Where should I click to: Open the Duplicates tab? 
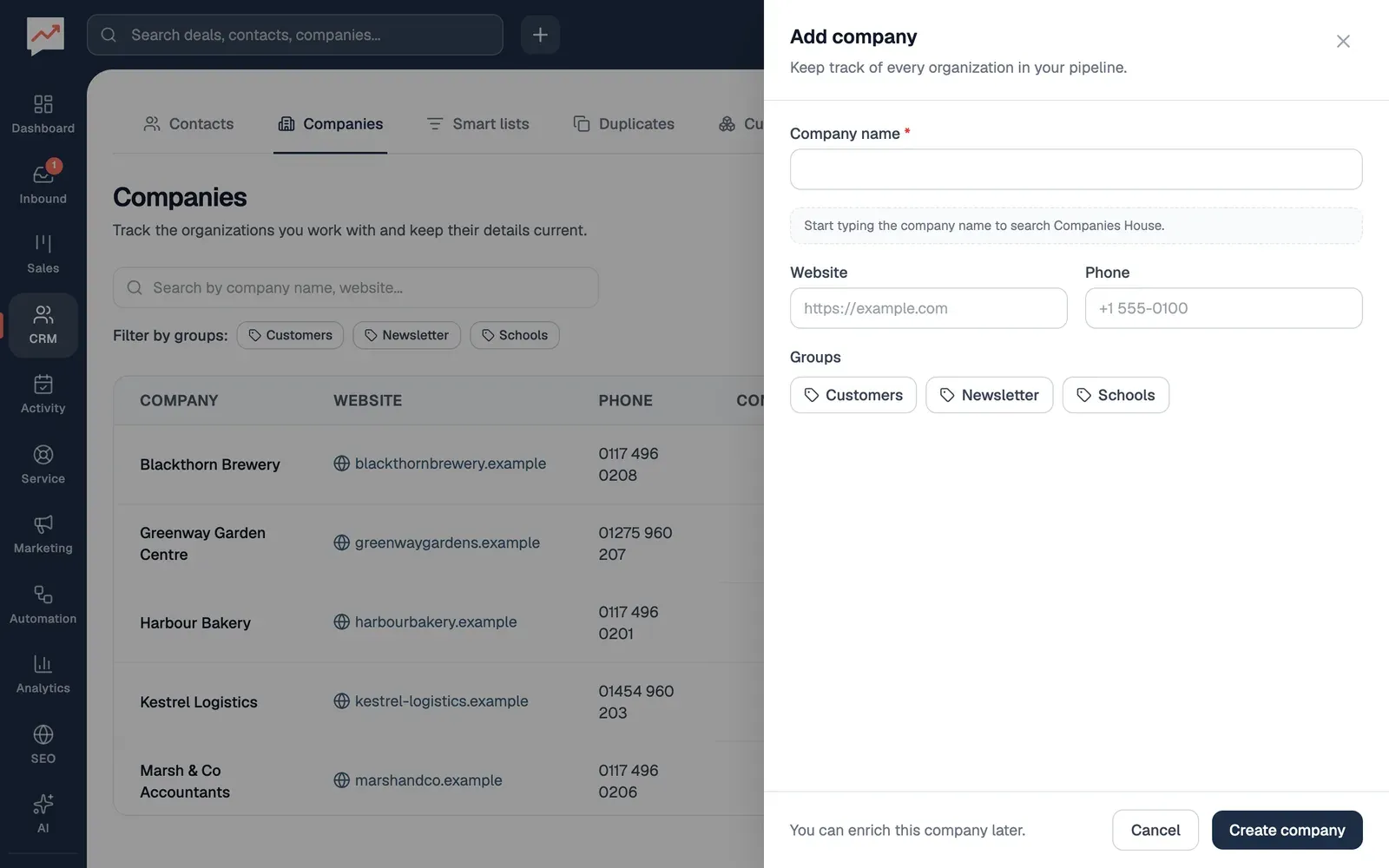coord(623,124)
